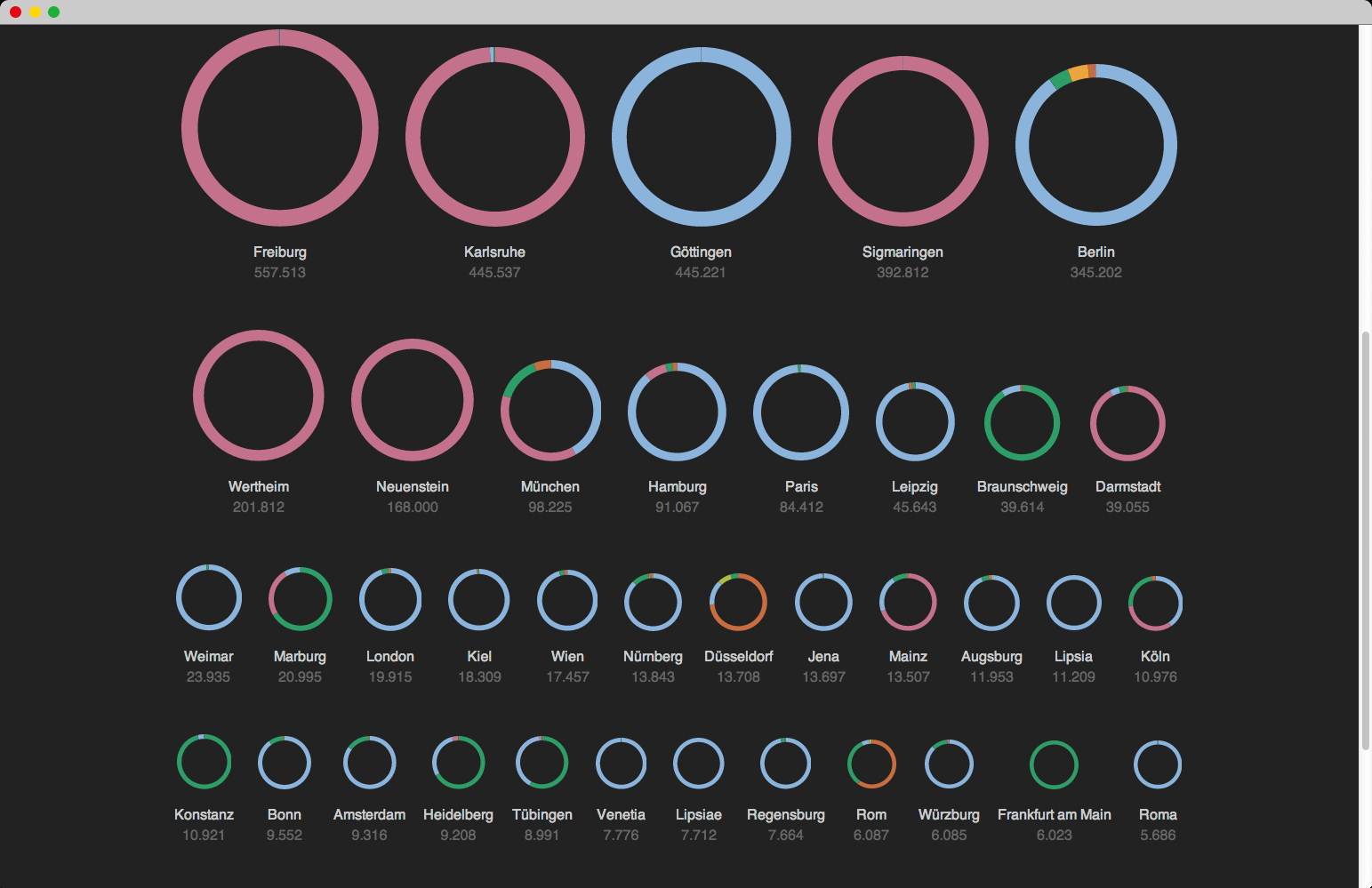Select the Karlsruhe donut chart

[495, 137]
